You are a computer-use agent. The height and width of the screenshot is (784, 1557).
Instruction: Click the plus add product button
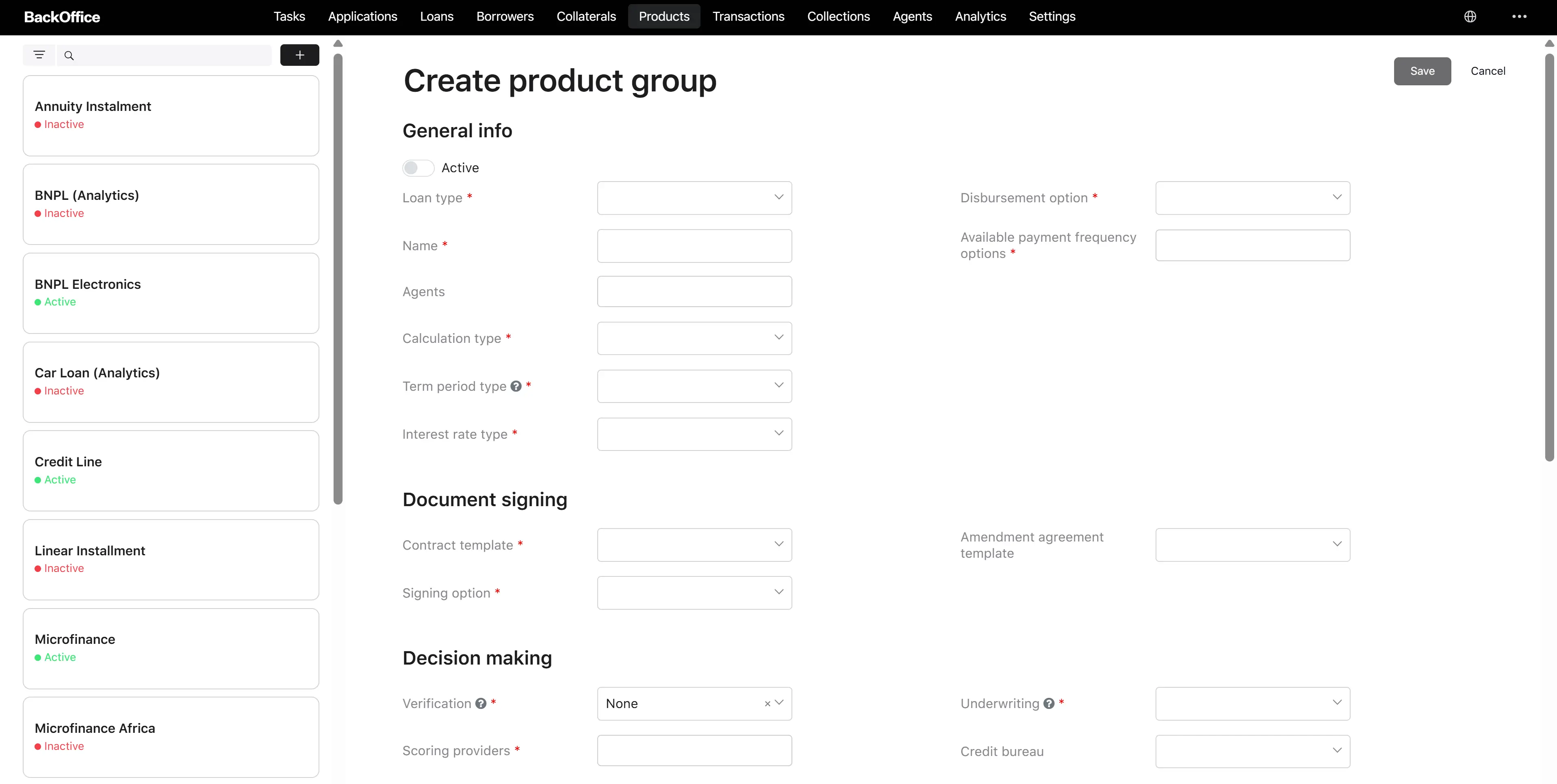[x=299, y=55]
